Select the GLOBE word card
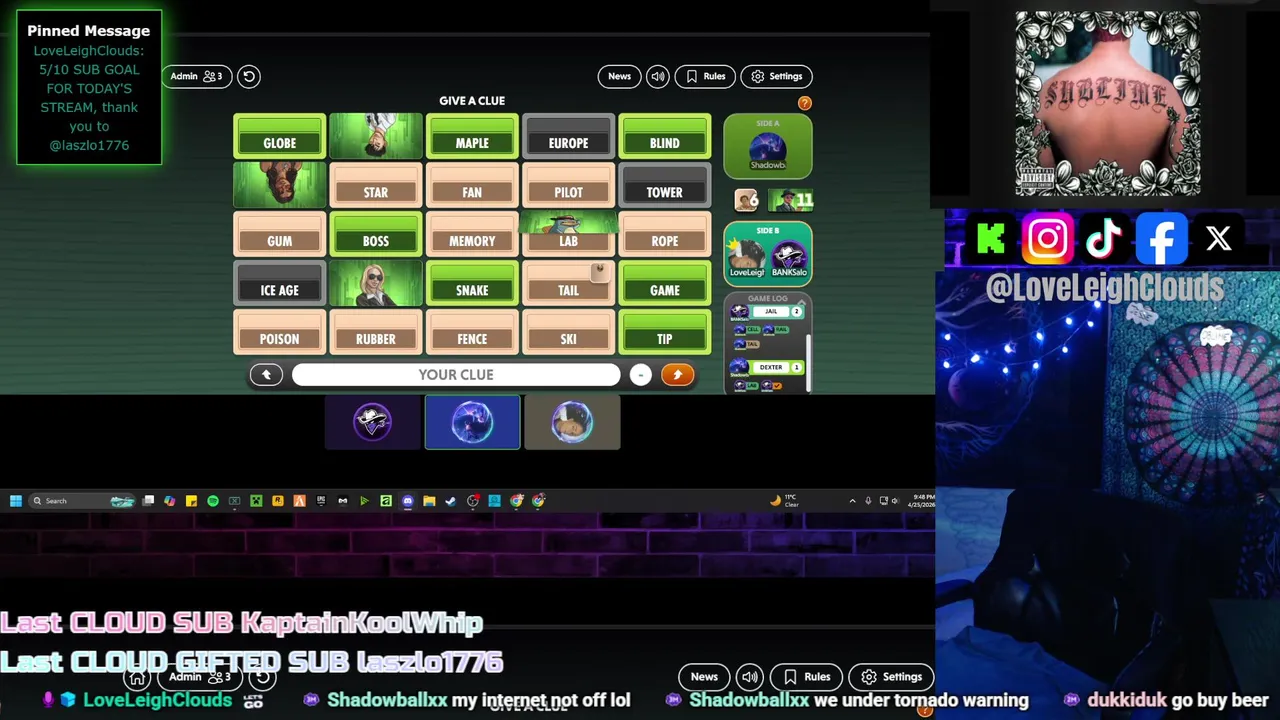1280x720 pixels. (x=280, y=137)
